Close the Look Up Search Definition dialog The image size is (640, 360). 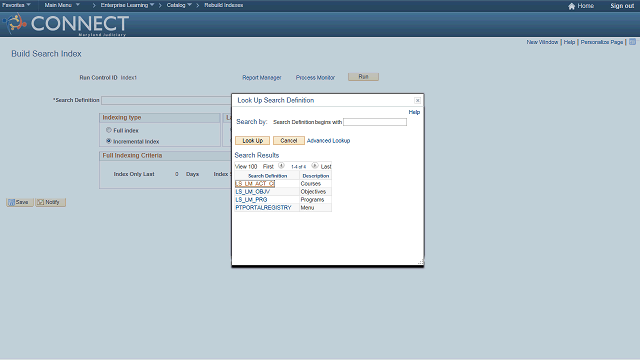pyautogui.click(x=417, y=100)
